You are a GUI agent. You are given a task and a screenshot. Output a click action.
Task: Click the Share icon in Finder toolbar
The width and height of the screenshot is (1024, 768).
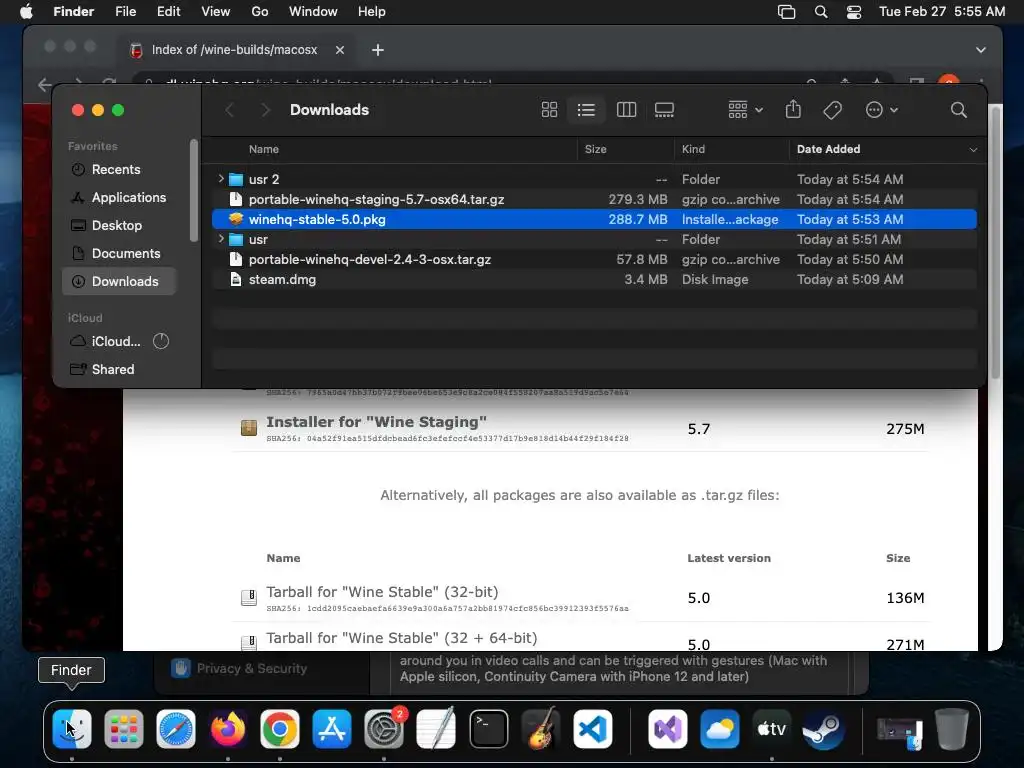793,109
